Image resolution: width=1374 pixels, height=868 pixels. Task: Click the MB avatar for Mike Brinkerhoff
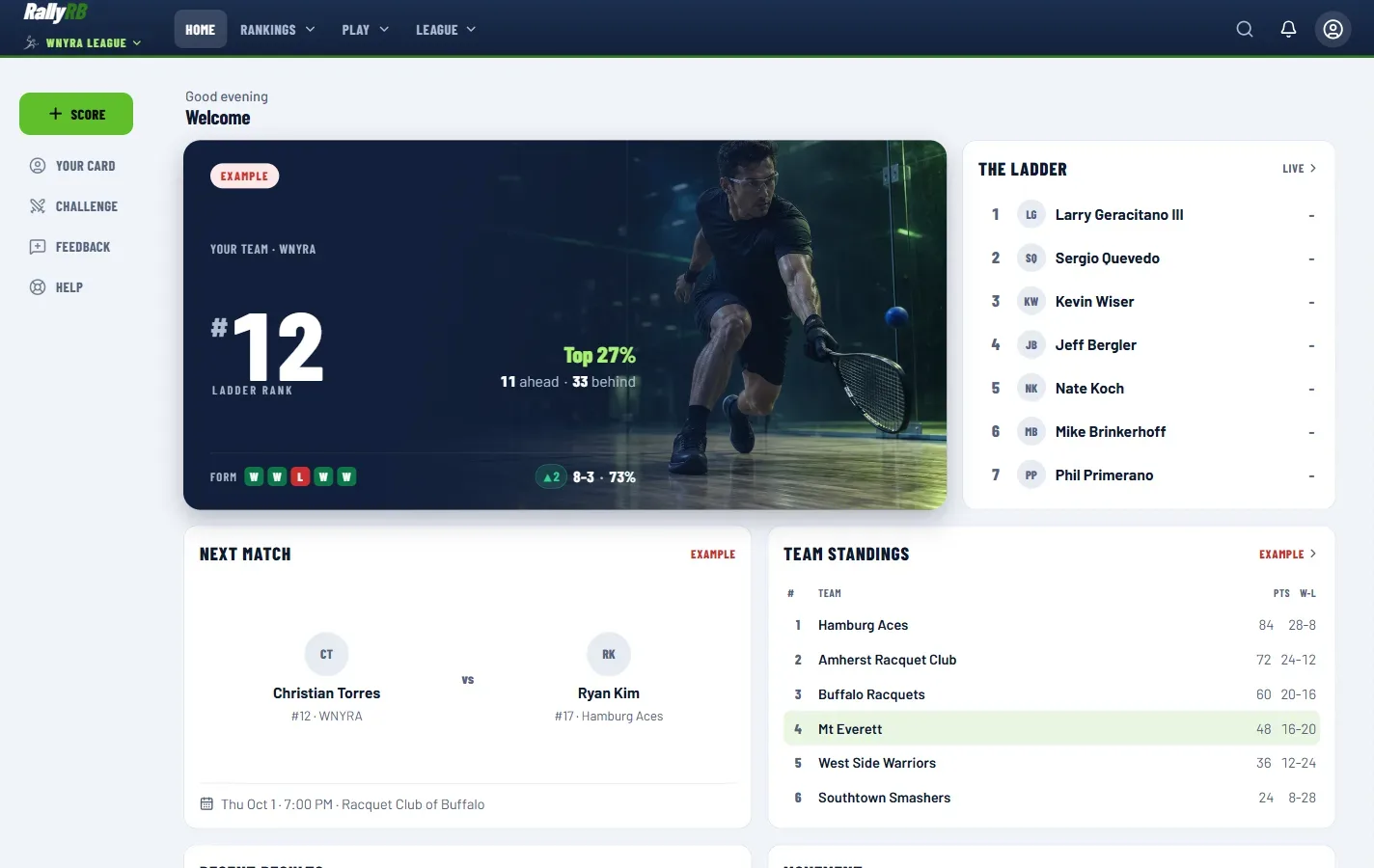coord(1031,432)
